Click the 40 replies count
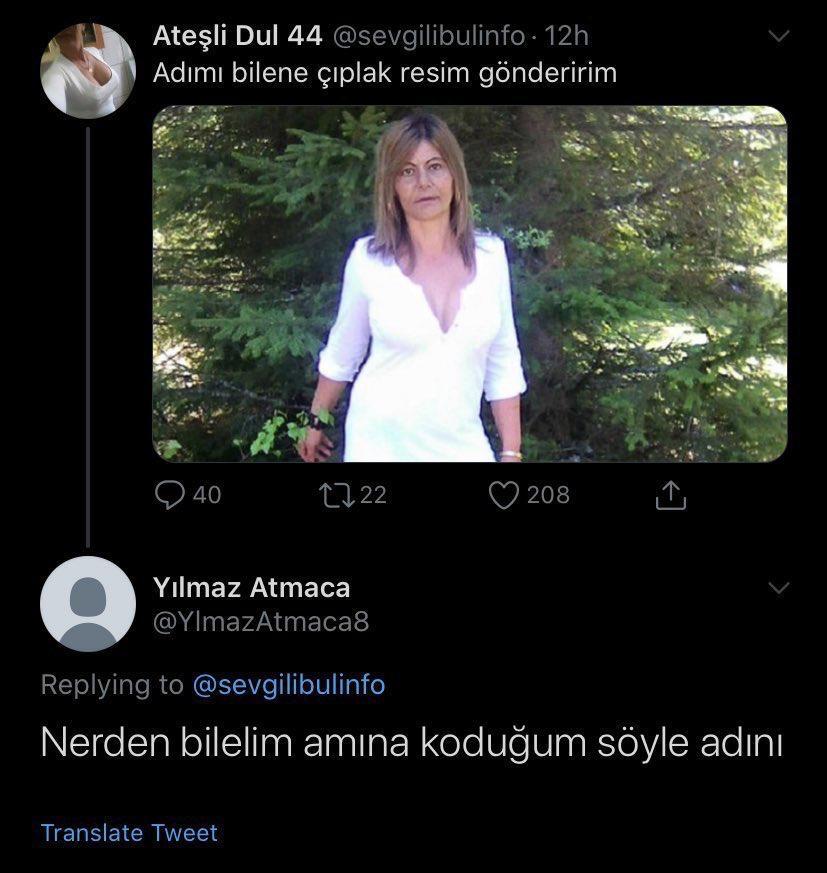The height and width of the screenshot is (873, 827). click(x=207, y=495)
